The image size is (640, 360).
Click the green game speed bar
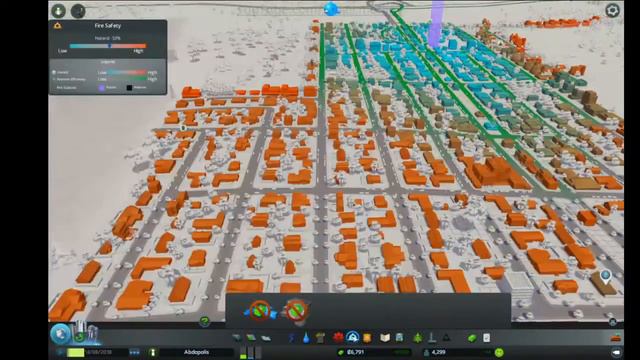pyautogui.click(x=76, y=352)
